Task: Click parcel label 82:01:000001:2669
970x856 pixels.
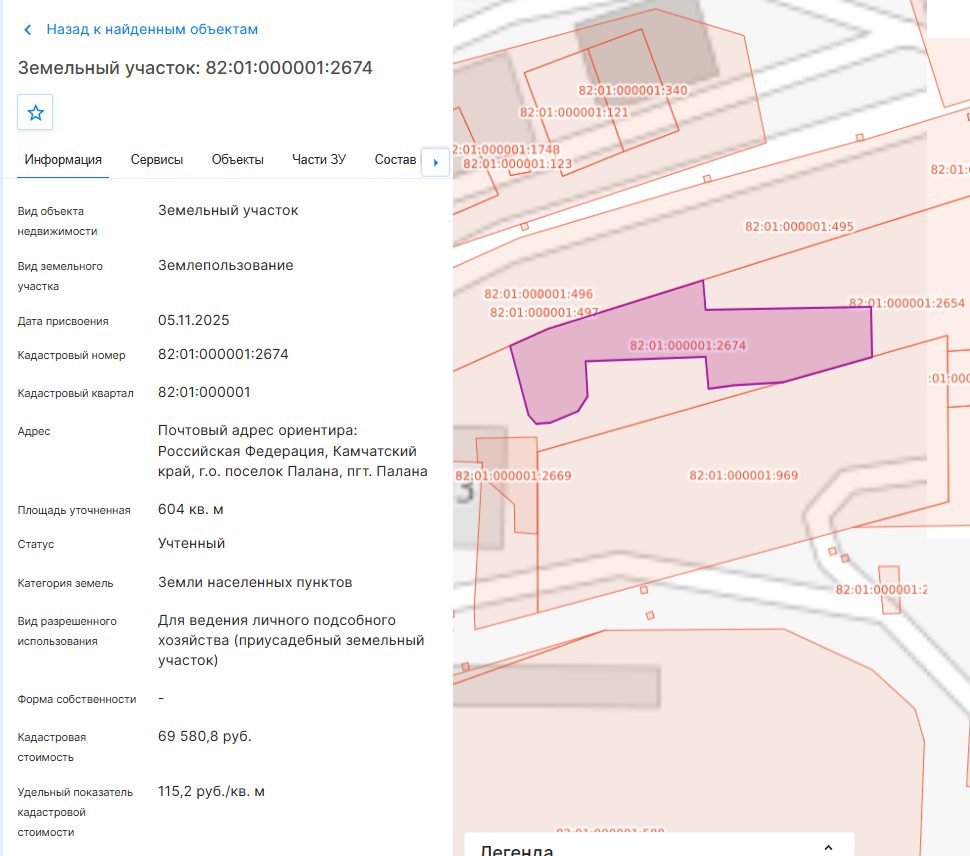Action: click(513, 476)
